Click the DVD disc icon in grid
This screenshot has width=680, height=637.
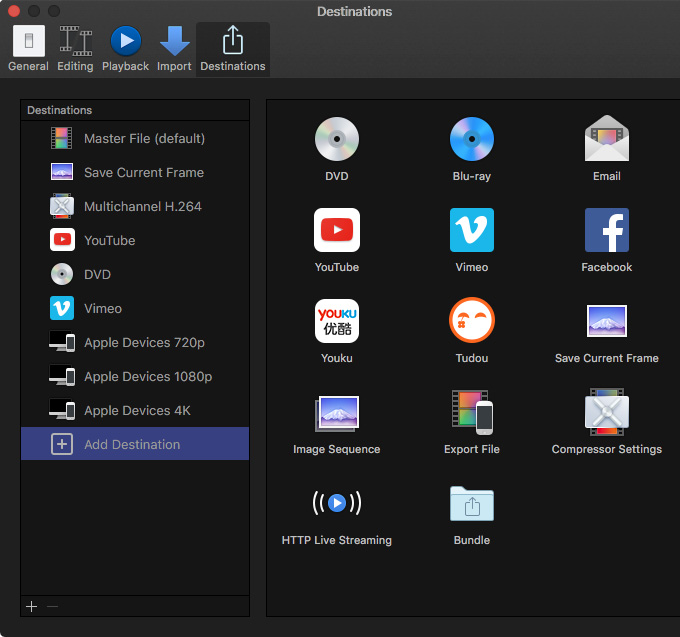click(x=337, y=139)
